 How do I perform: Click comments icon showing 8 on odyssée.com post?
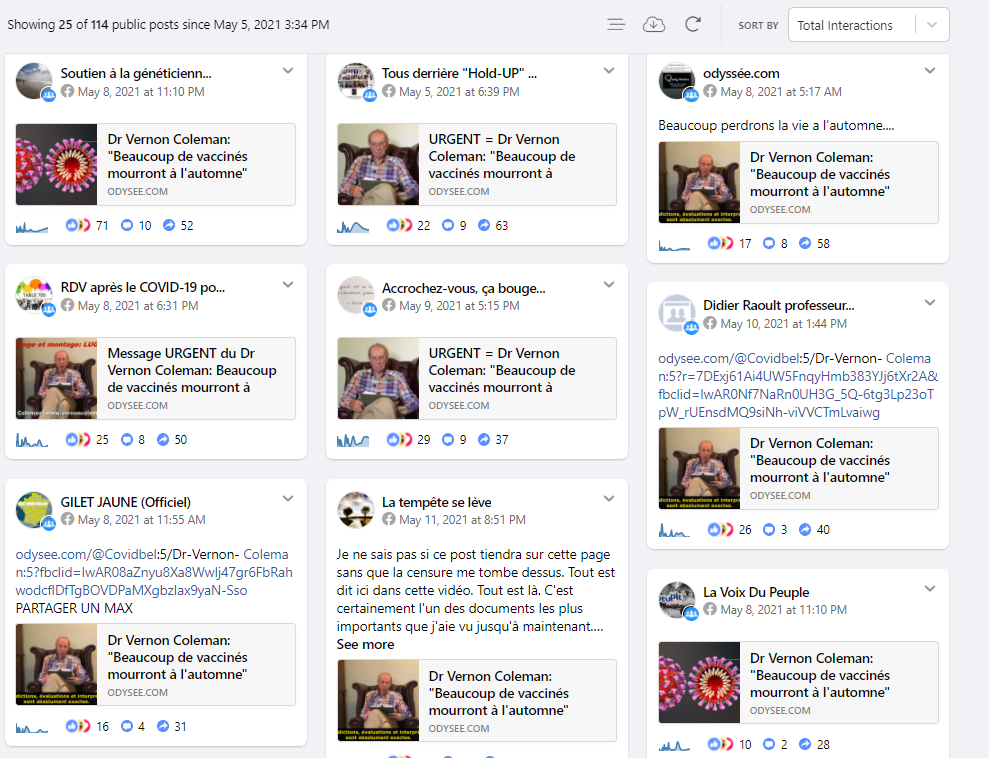click(769, 243)
